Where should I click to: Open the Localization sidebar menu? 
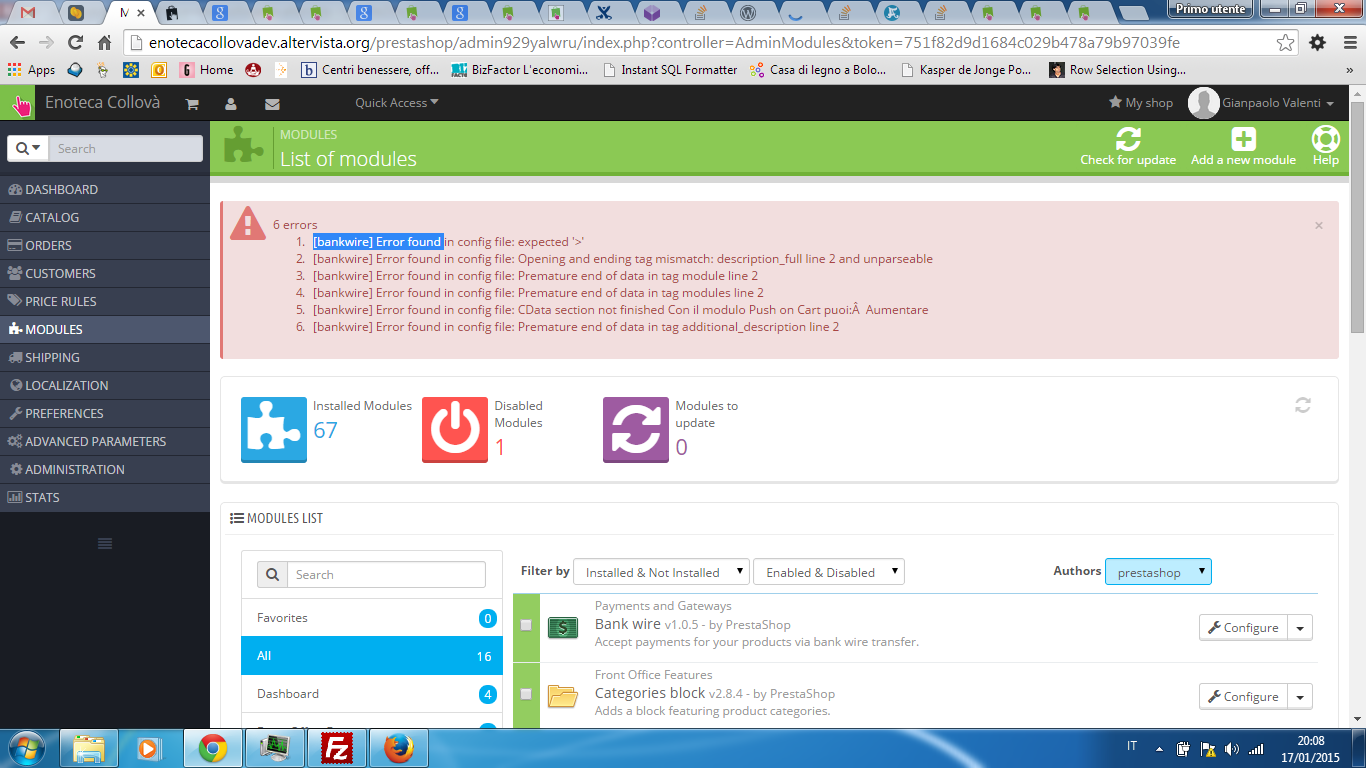(105, 385)
